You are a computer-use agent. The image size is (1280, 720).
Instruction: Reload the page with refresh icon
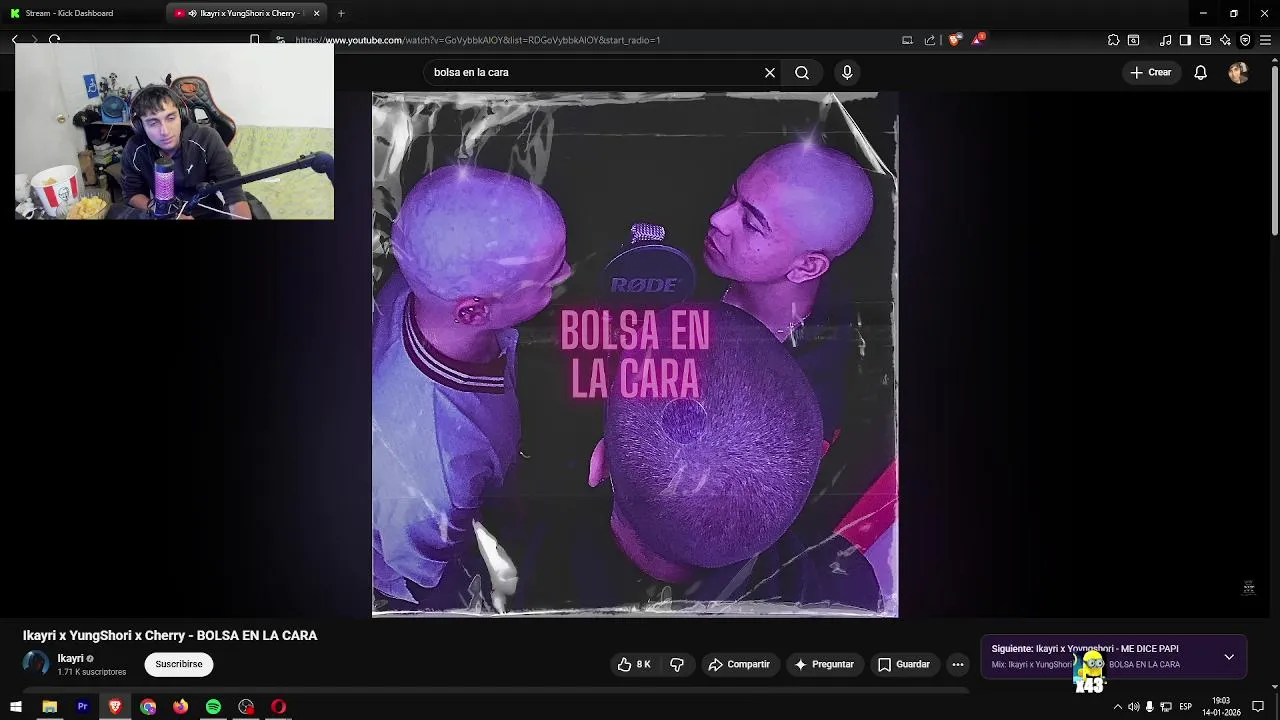(55, 40)
